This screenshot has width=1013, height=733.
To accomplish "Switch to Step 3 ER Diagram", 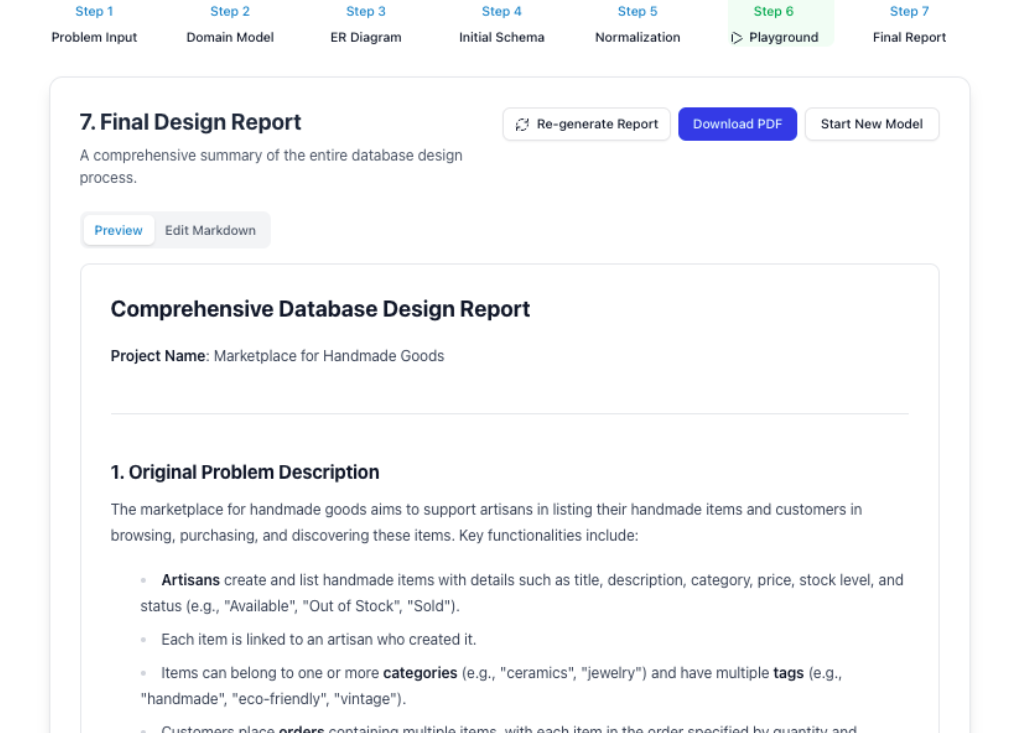I will (x=366, y=24).
